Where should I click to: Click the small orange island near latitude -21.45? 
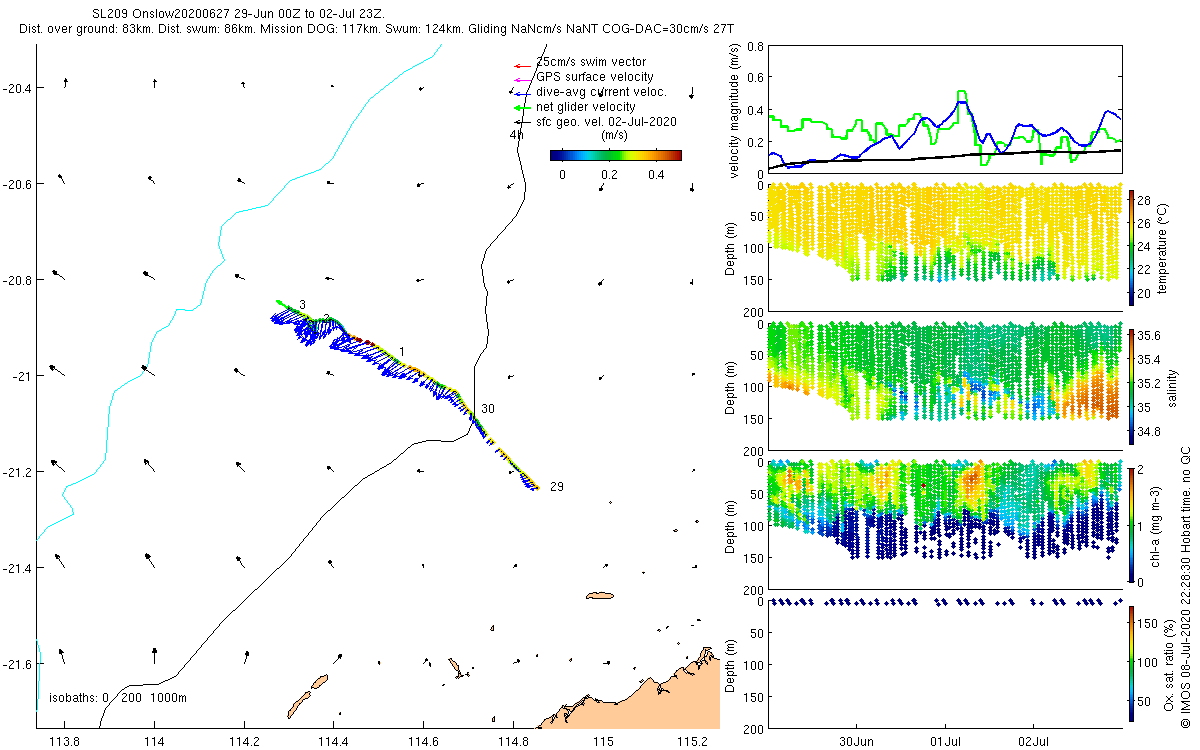599,595
